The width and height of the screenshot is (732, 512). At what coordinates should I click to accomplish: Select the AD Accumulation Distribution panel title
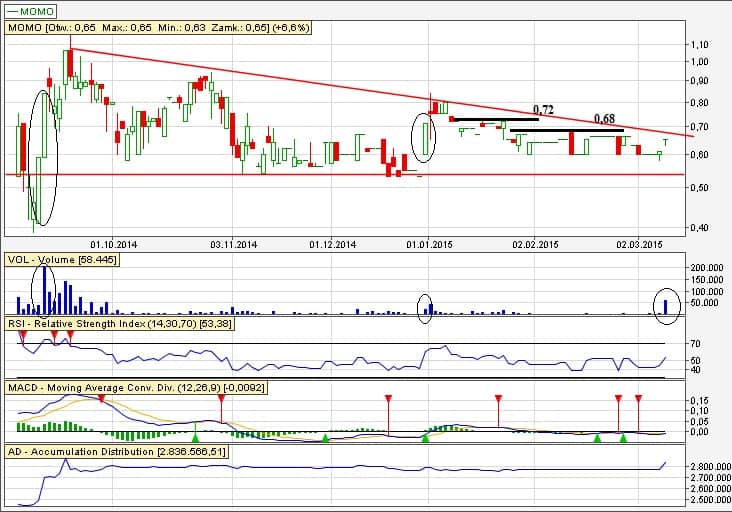tap(117, 453)
